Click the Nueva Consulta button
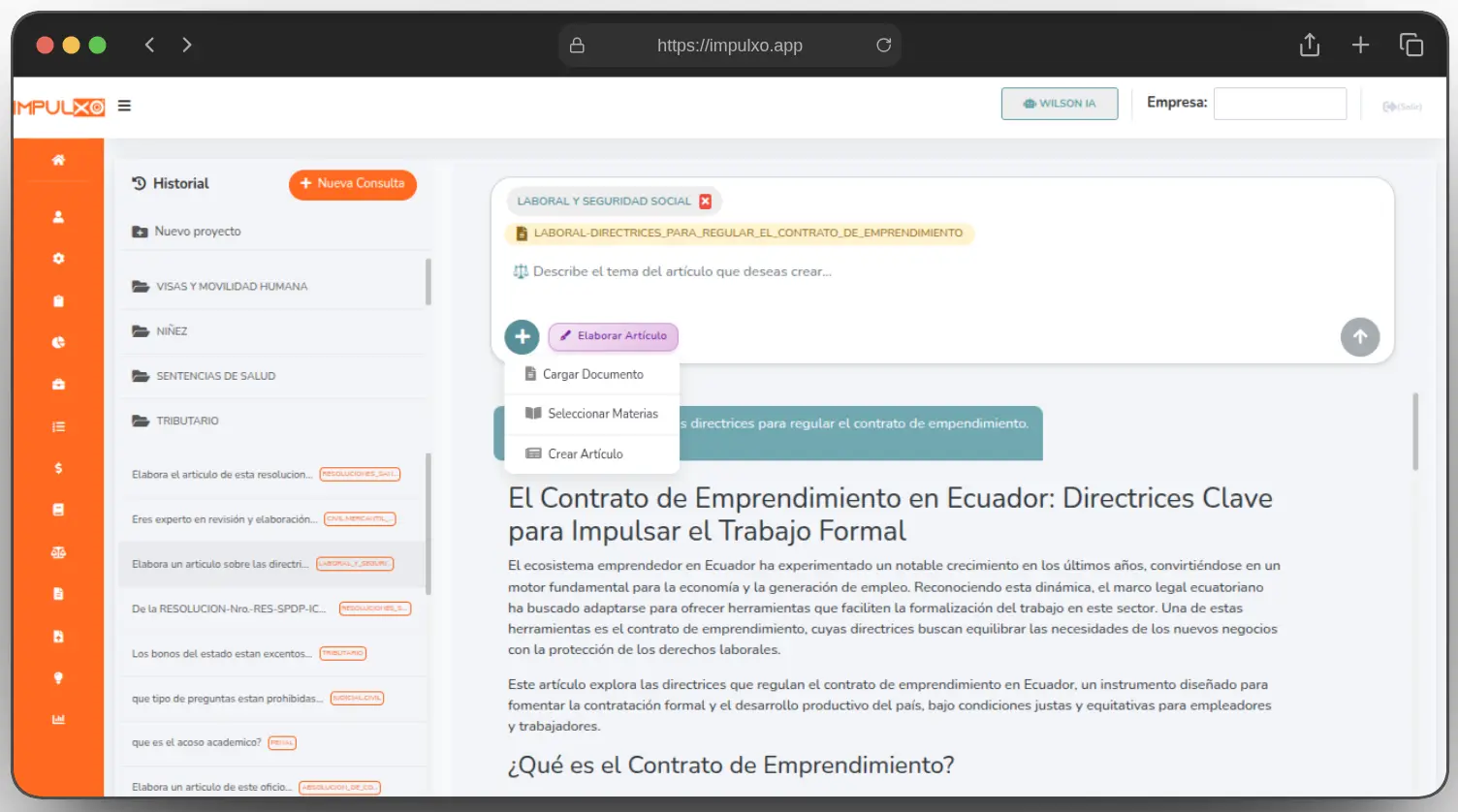1458x812 pixels. [352, 183]
